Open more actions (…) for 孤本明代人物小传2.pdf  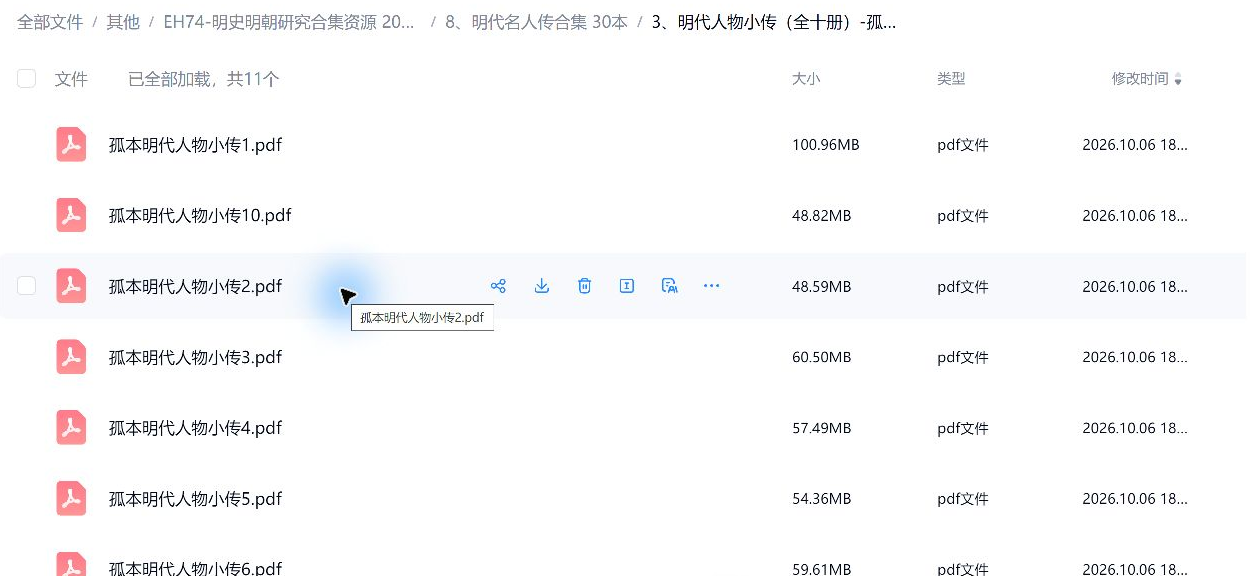[x=711, y=286]
